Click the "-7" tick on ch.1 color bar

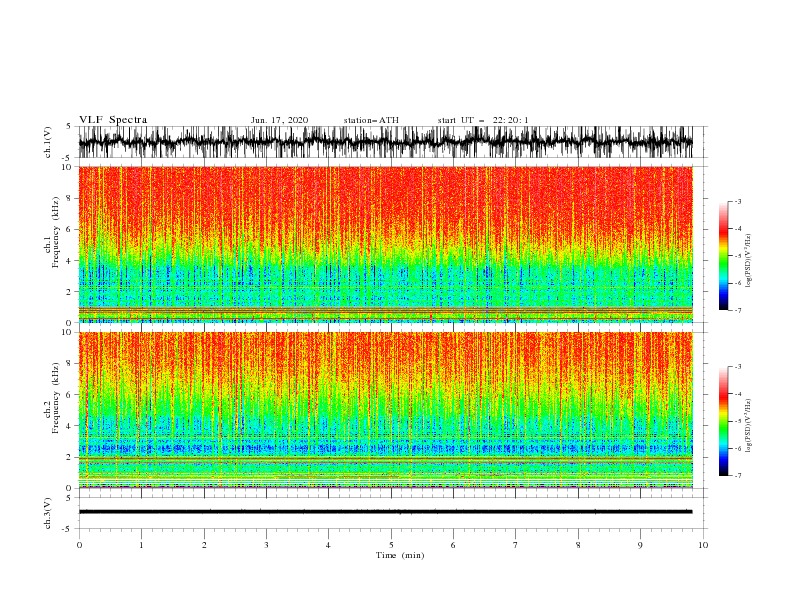[738, 310]
